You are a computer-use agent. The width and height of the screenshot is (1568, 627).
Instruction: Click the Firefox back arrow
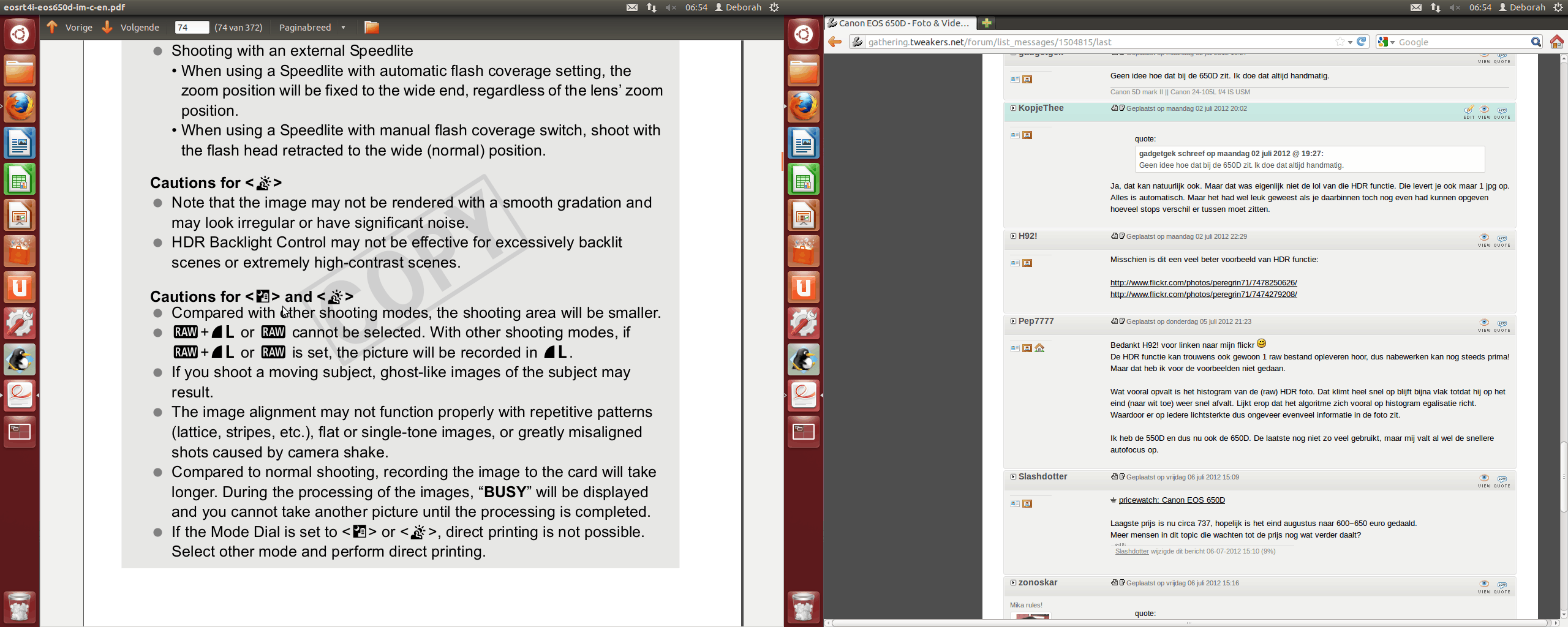point(834,42)
